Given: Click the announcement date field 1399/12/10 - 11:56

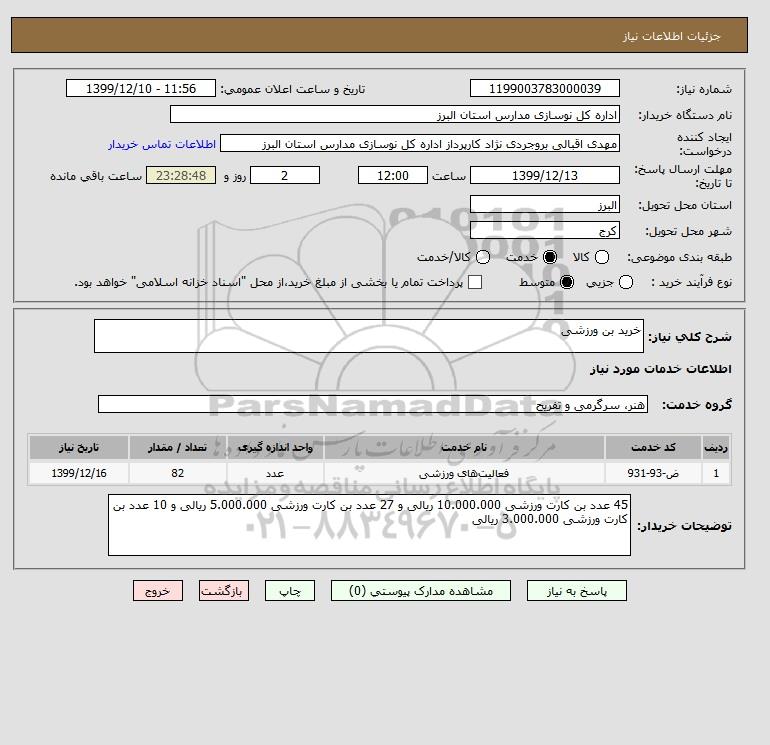Looking at the screenshot, I should pyautogui.click(x=141, y=89).
